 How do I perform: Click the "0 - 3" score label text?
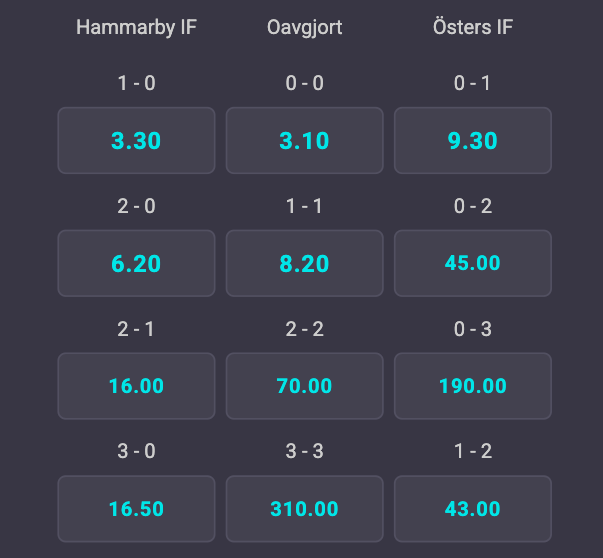[472, 328]
